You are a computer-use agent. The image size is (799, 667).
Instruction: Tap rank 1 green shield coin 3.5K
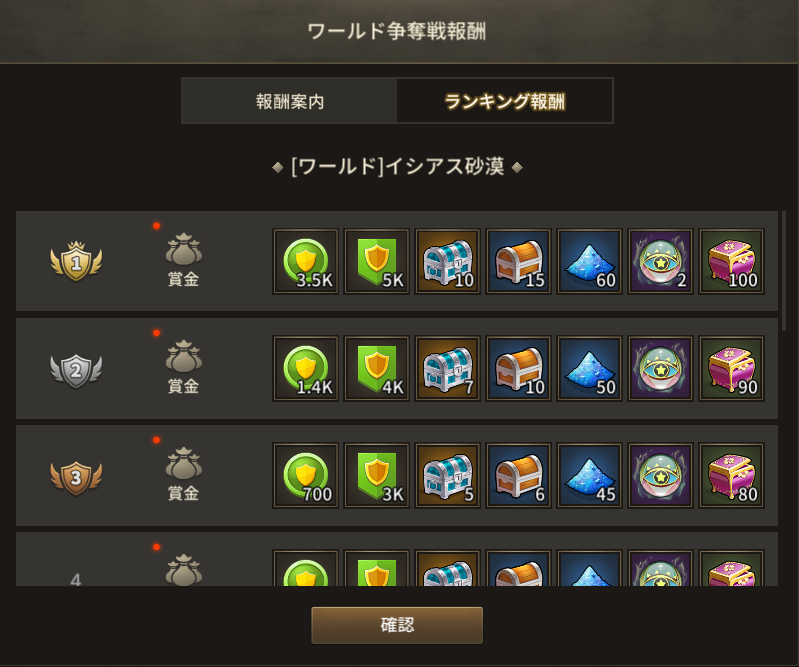[306, 261]
